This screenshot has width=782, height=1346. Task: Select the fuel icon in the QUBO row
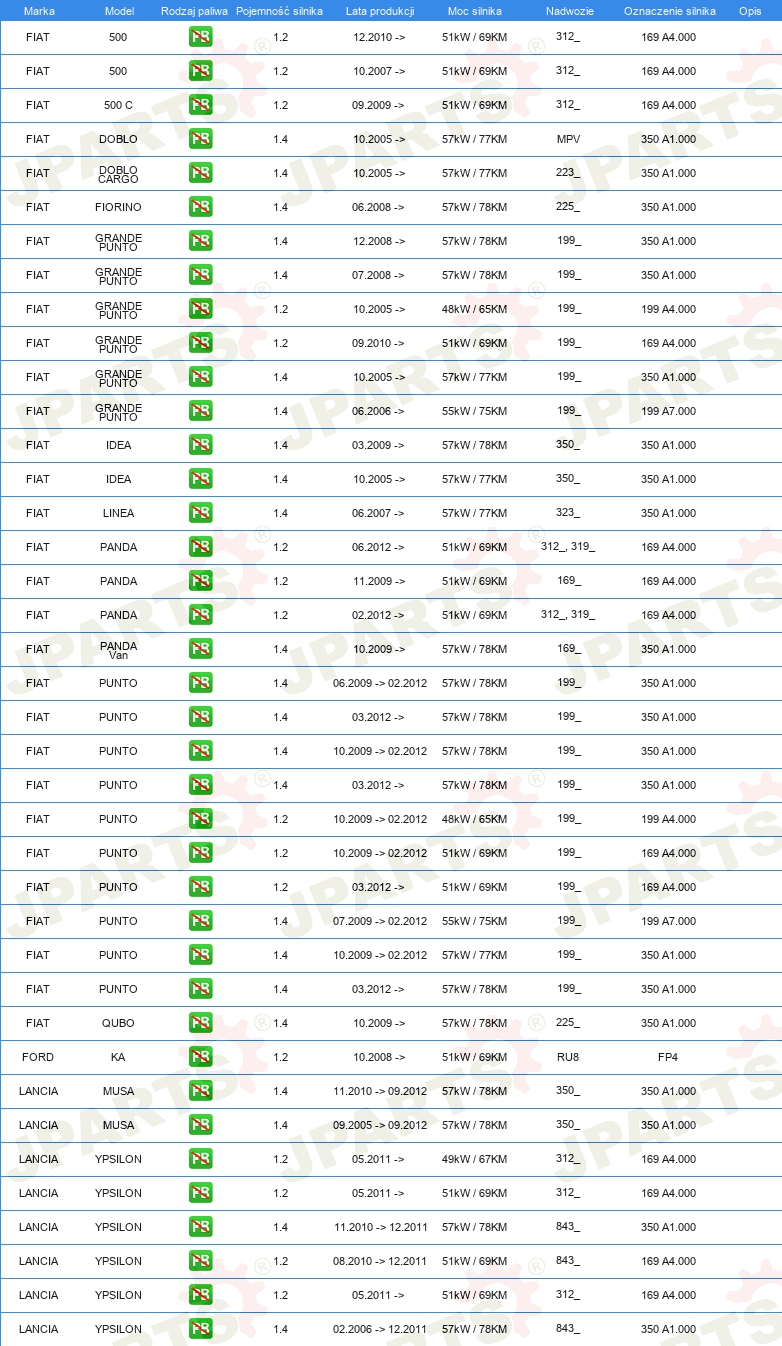(x=200, y=1023)
